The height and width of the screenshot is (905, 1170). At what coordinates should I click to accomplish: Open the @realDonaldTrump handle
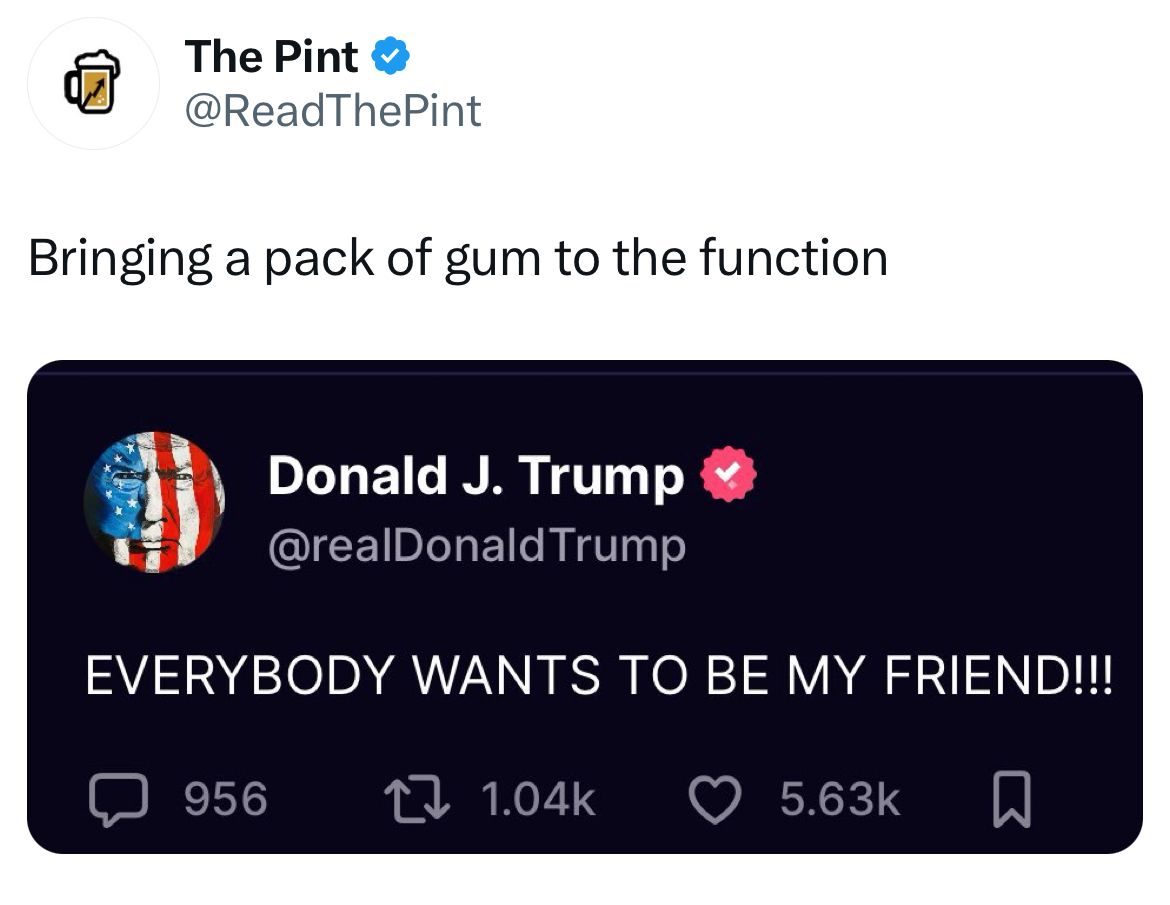477,546
